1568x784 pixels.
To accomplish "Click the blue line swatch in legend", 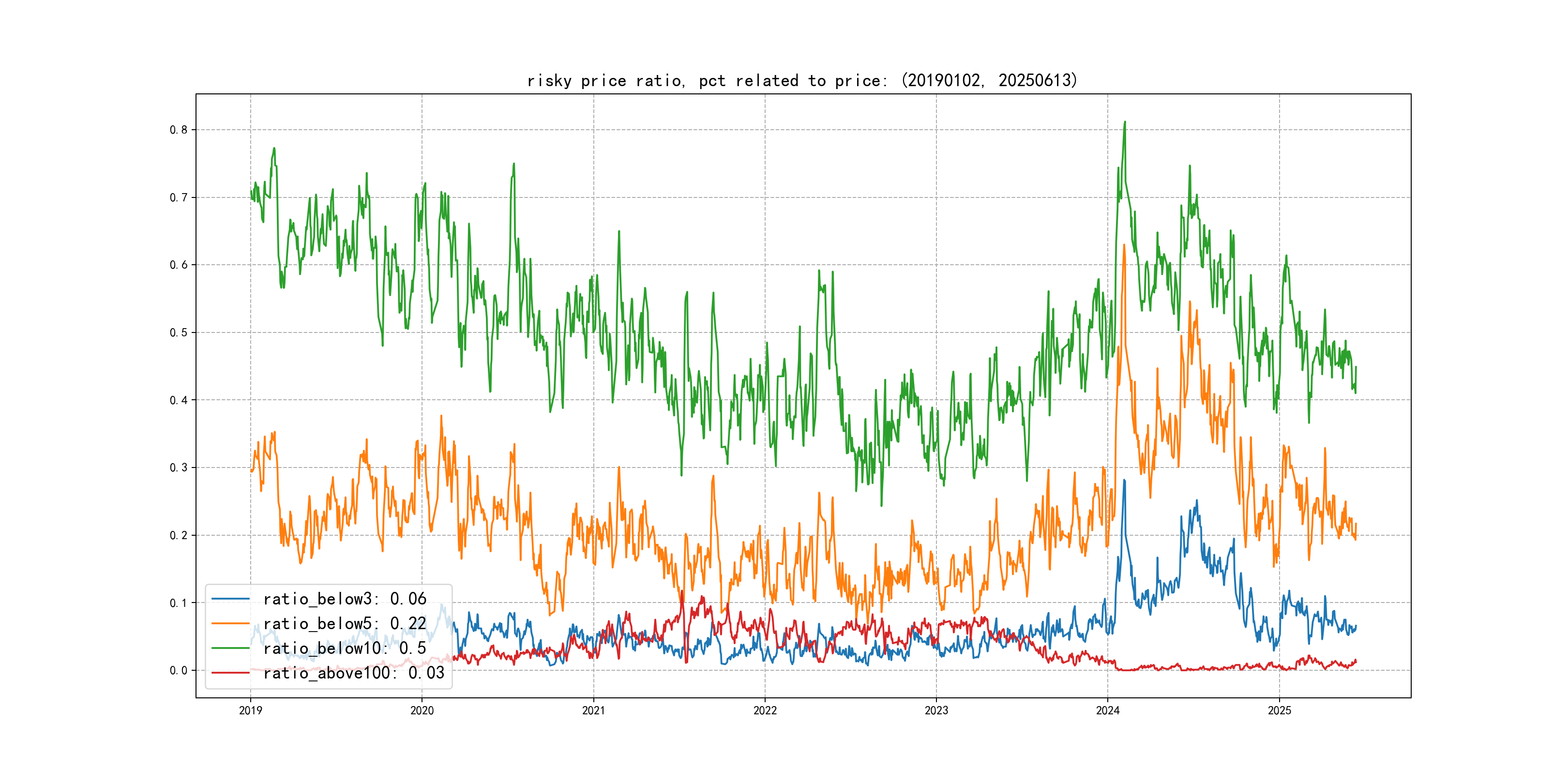I will pyautogui.click(x=231, y=599).
